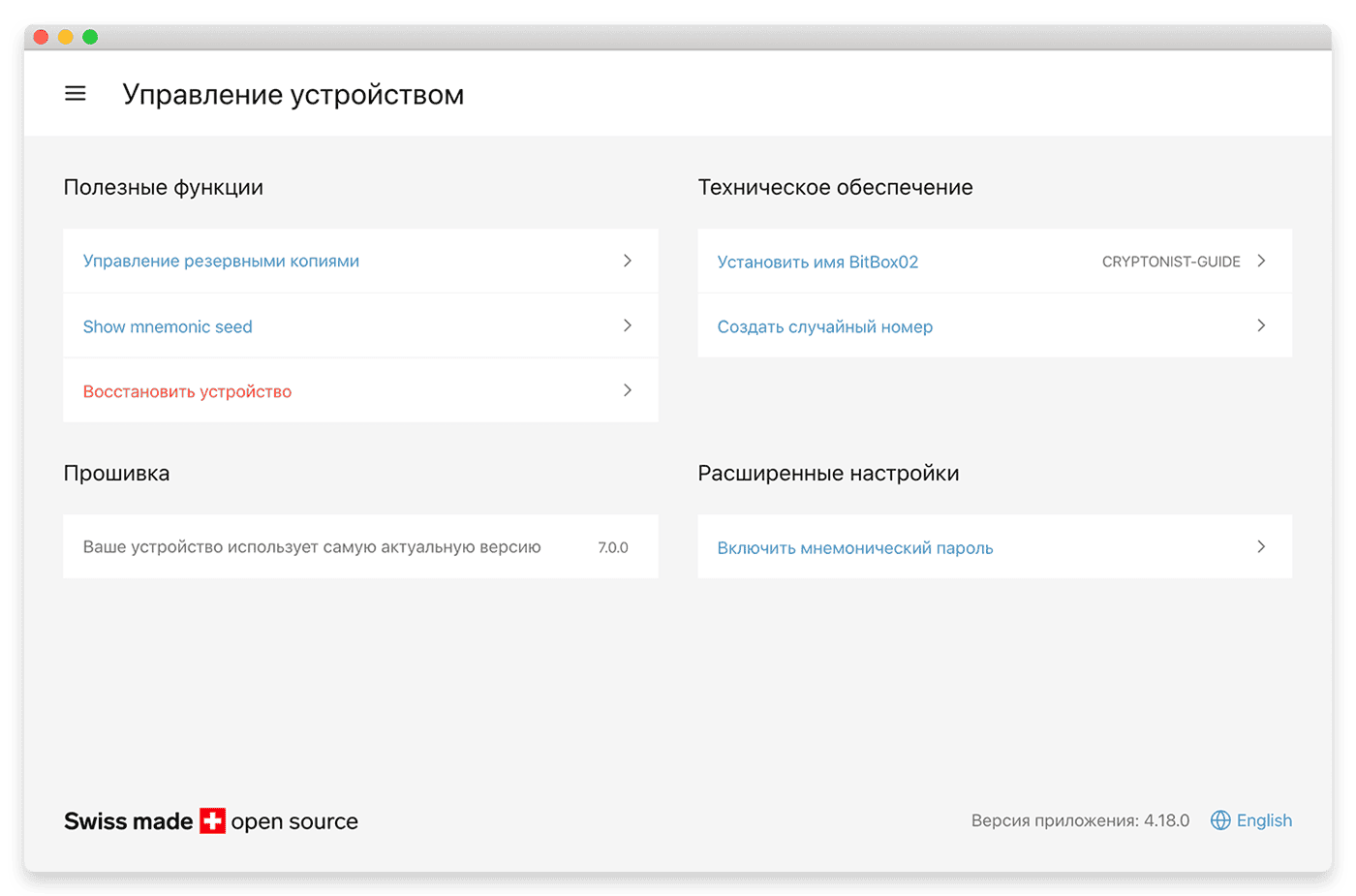Click the globe language icon
1356x896 pixels.
[1220, 820]
